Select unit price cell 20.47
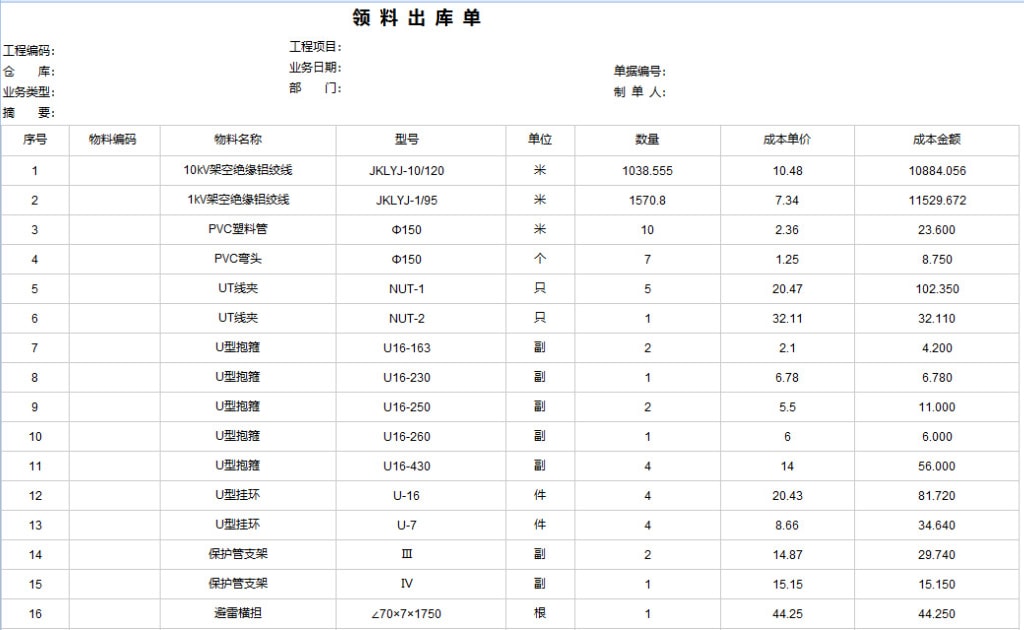The image size is (1024, 630). [x=787, y=289]
